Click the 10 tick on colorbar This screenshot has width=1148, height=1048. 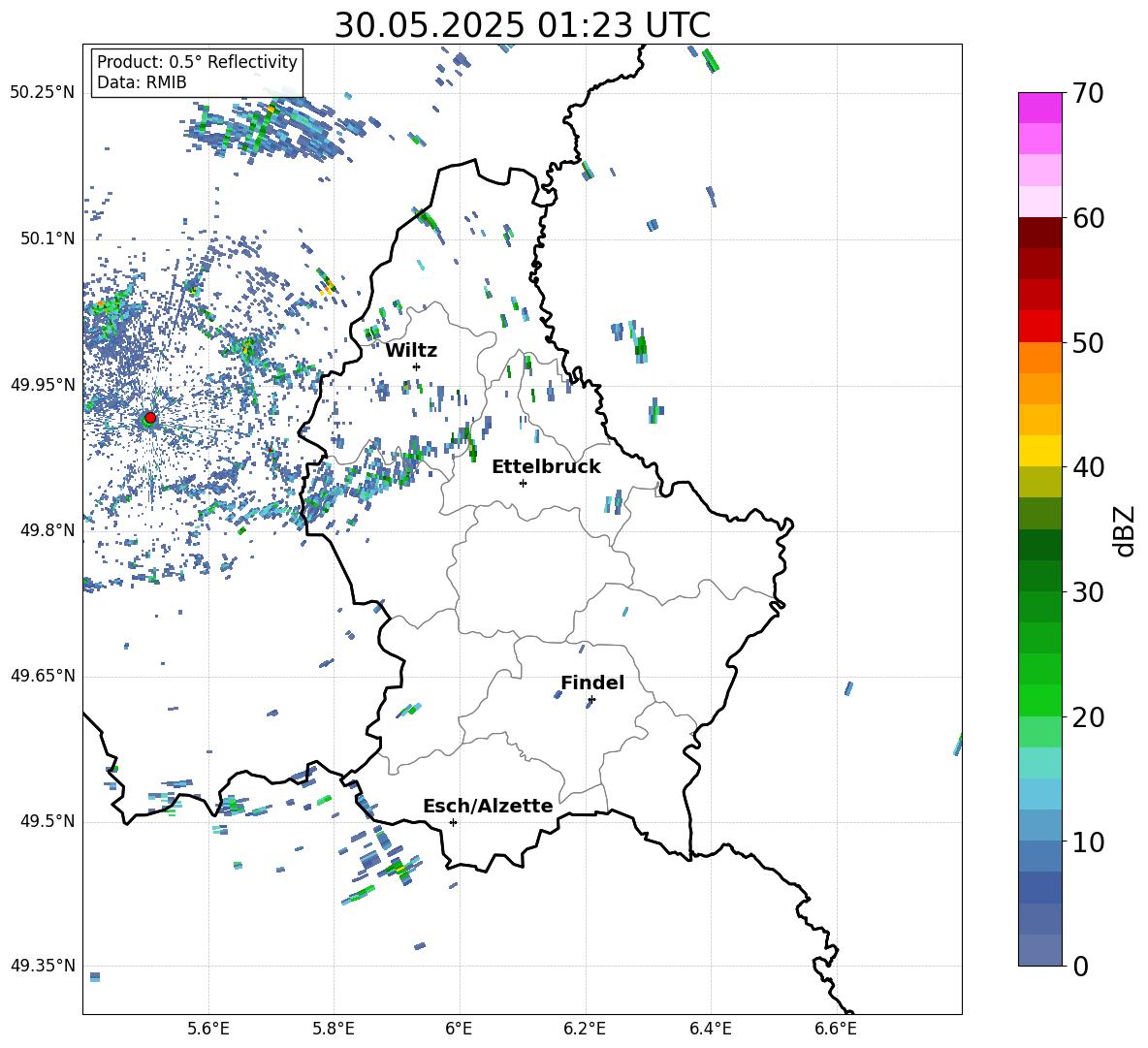[x=1088, y=842]
